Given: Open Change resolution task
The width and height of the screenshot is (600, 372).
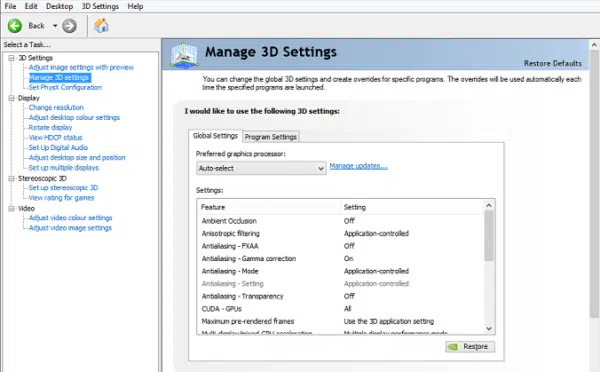Looking at the screenshot, I should point(56,108).
